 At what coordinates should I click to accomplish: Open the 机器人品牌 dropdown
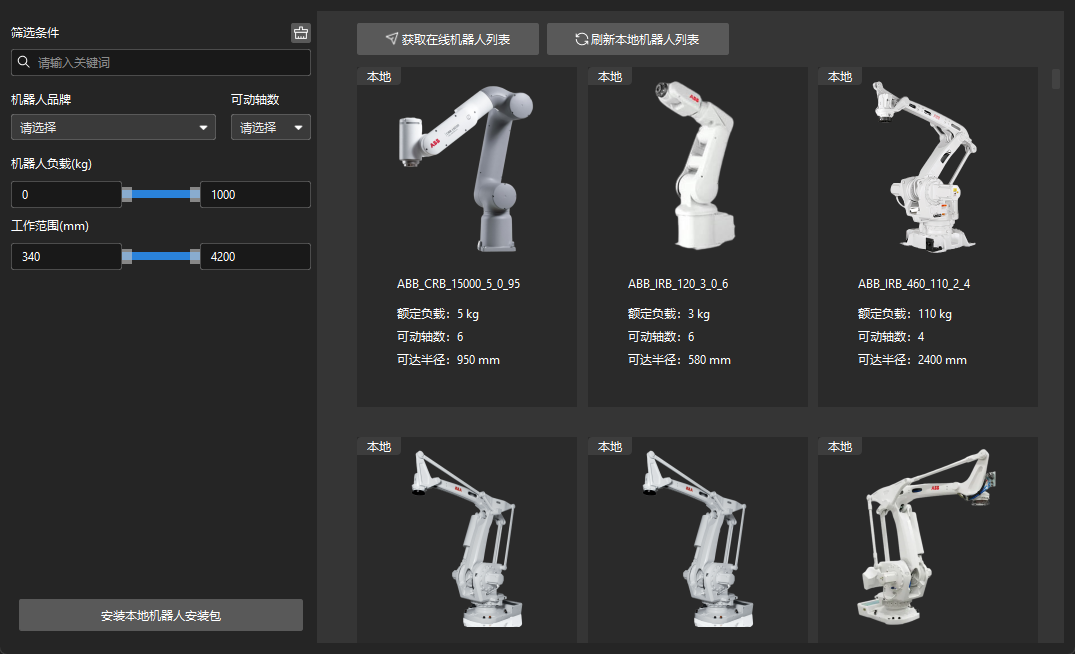[113, 128]
